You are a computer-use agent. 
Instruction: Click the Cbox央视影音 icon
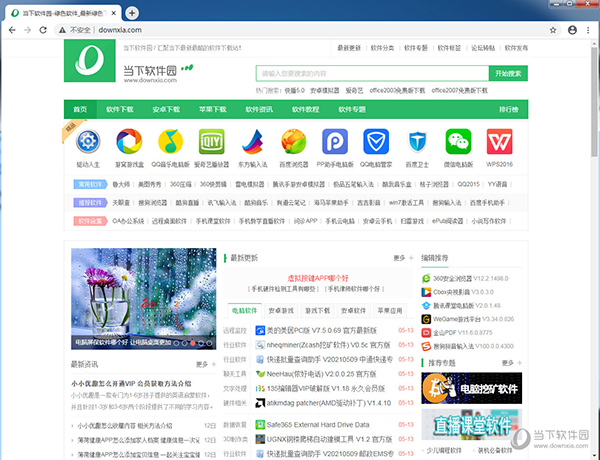point(426,292)
